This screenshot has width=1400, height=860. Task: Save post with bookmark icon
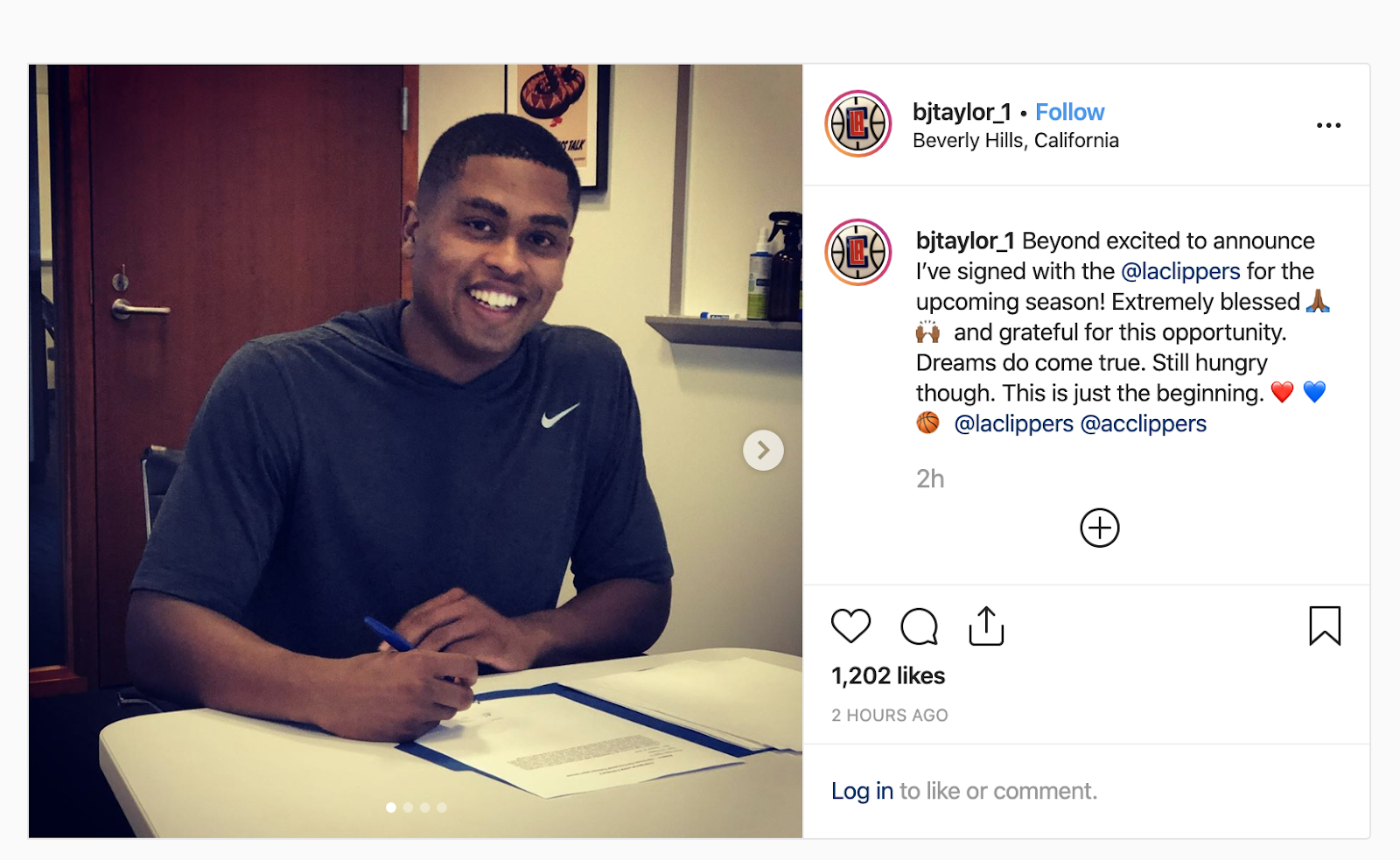pos(1325,626)
